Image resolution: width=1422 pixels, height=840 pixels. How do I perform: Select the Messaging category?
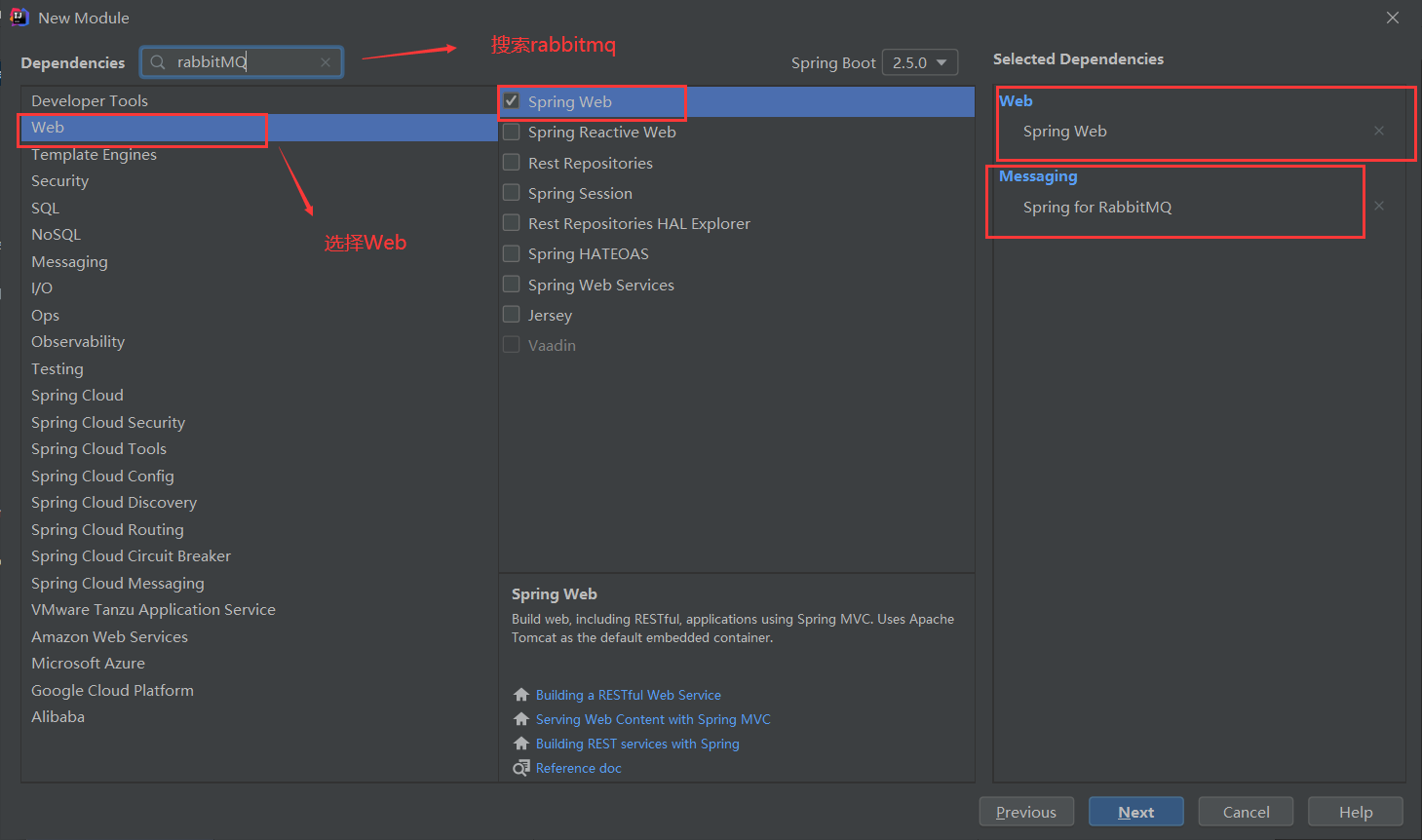69,261
